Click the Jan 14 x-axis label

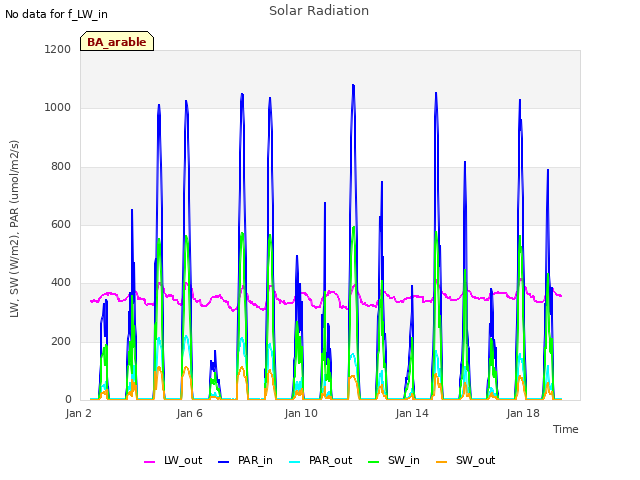tap(412, 413)
